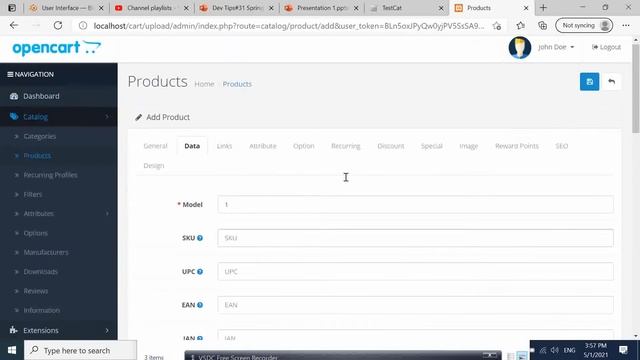Viewport: 640px width, 360px height.
Task: Open a new browser tab
Action: (x=543, y=8)
